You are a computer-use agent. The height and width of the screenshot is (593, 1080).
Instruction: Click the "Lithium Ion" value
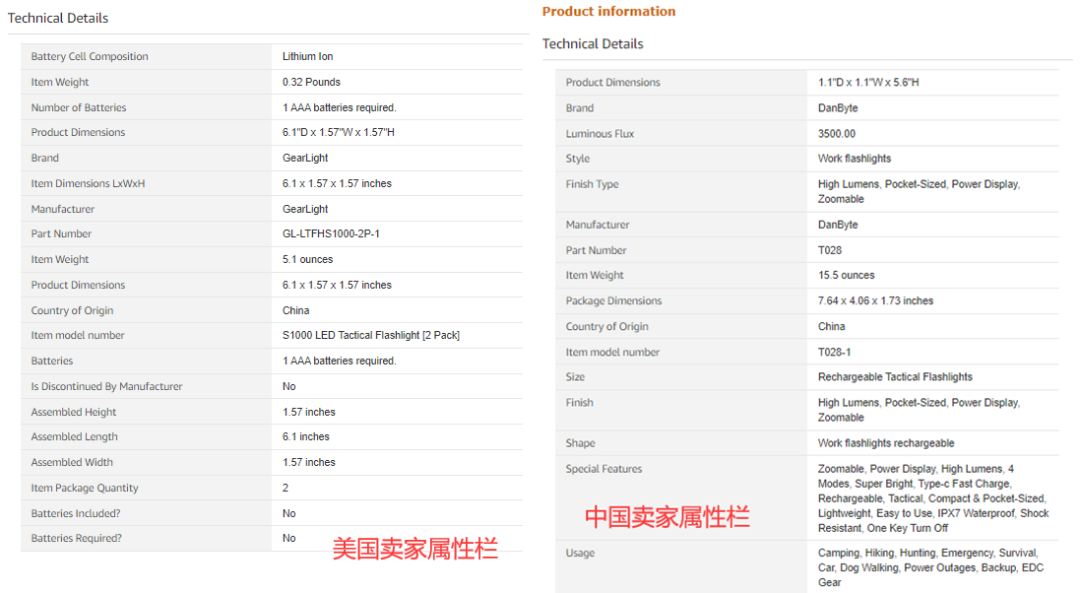[x=308, y=56]
